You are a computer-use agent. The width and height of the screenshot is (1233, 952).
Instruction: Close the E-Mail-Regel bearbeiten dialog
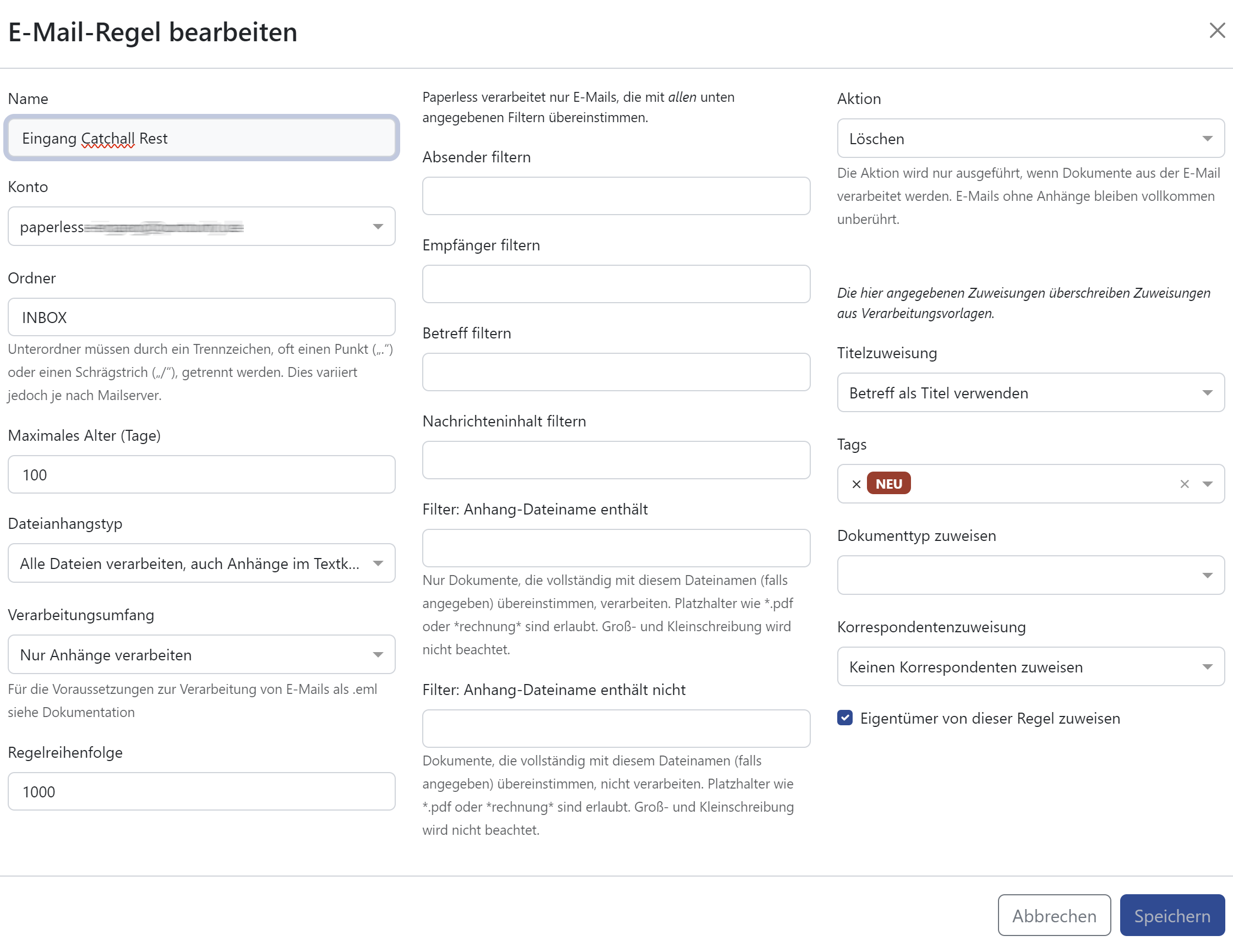point(1216,30)
